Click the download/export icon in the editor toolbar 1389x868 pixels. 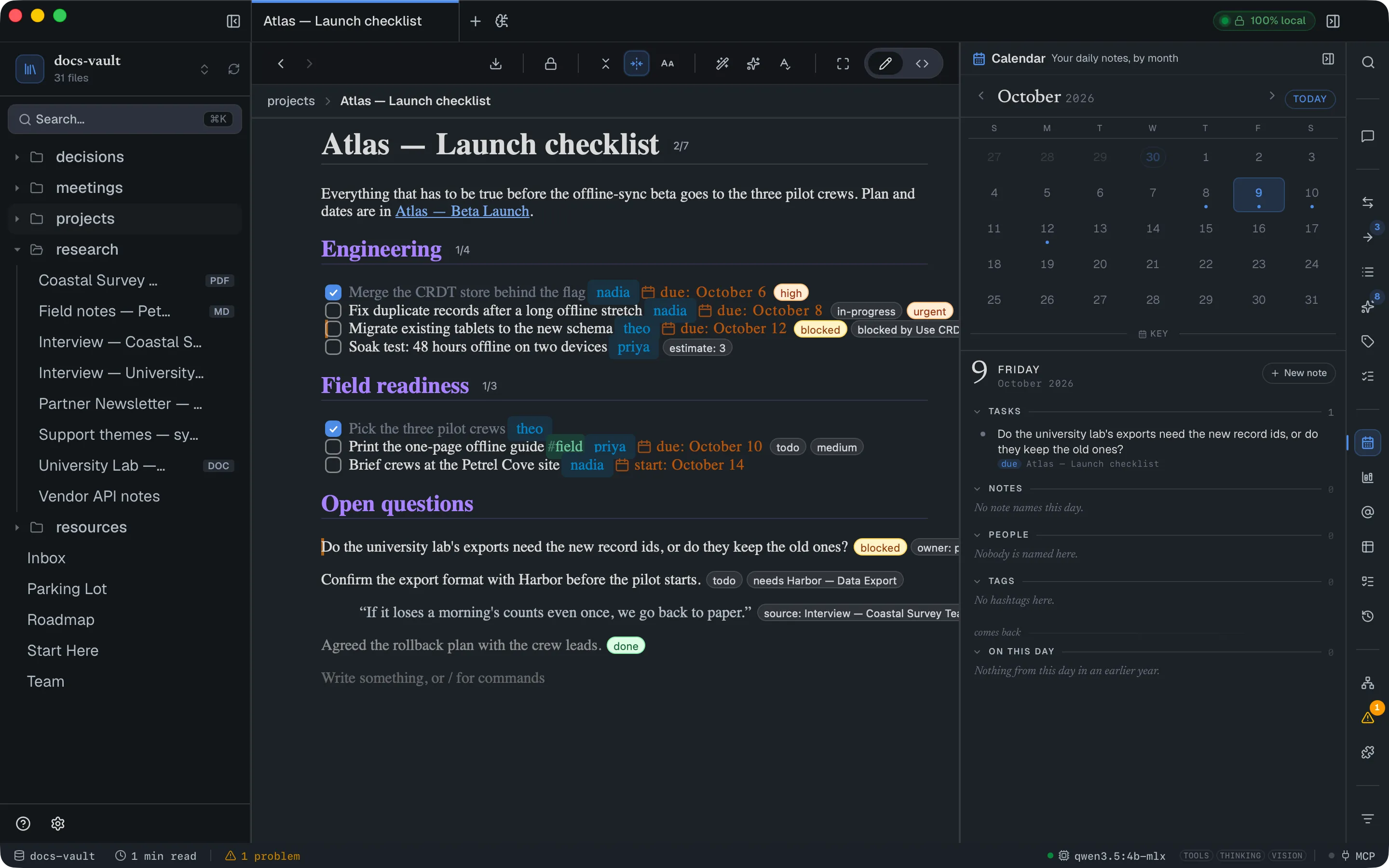[x=496, y=64]
